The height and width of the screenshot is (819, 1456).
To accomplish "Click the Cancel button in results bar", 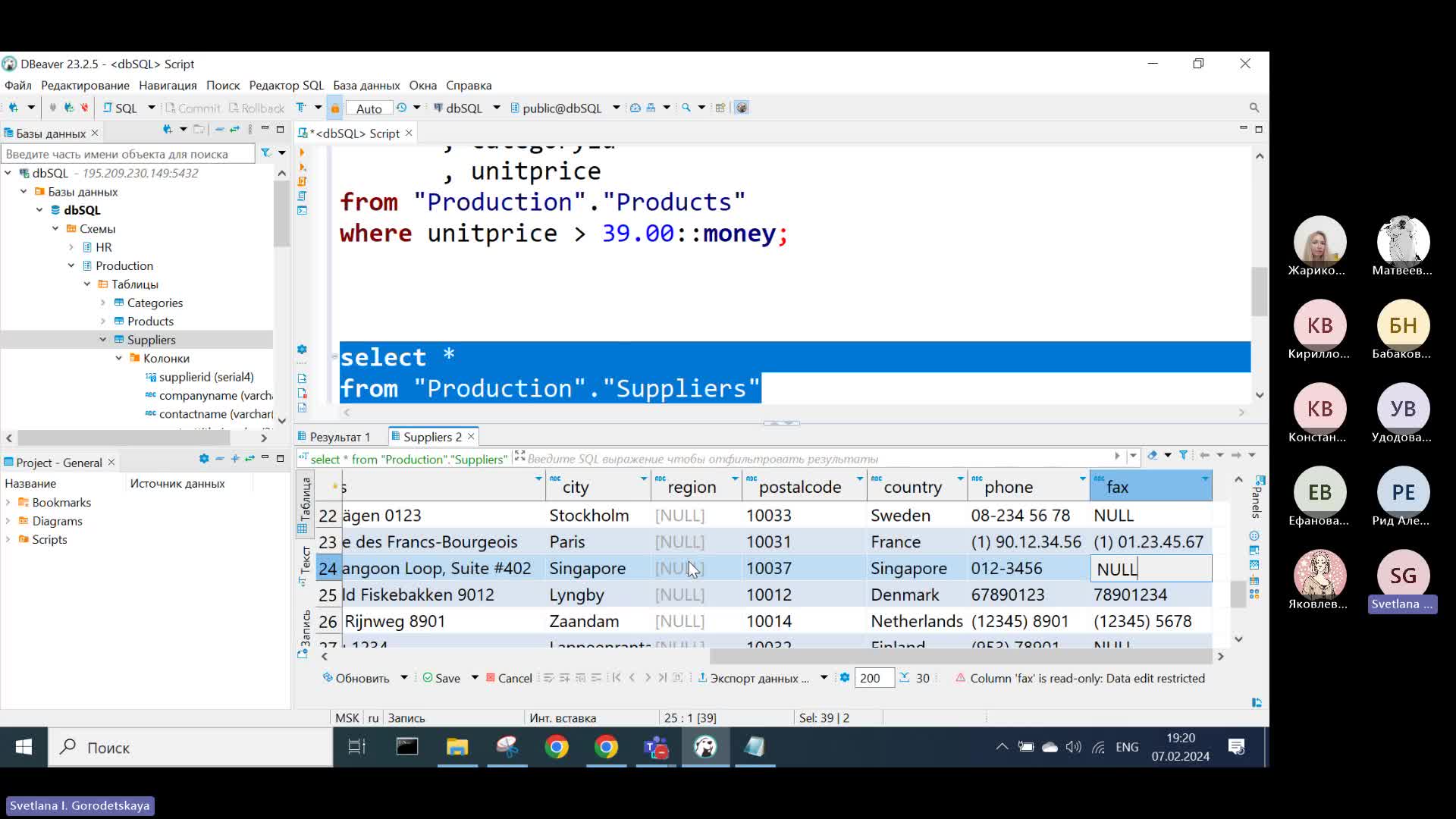I will click(509, 678).
